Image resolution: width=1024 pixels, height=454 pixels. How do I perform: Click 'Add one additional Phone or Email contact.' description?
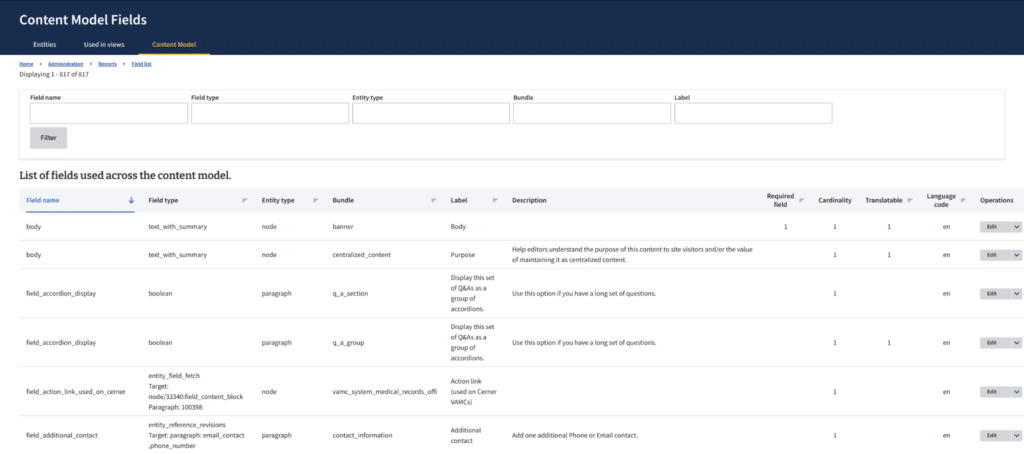point(574,435)
